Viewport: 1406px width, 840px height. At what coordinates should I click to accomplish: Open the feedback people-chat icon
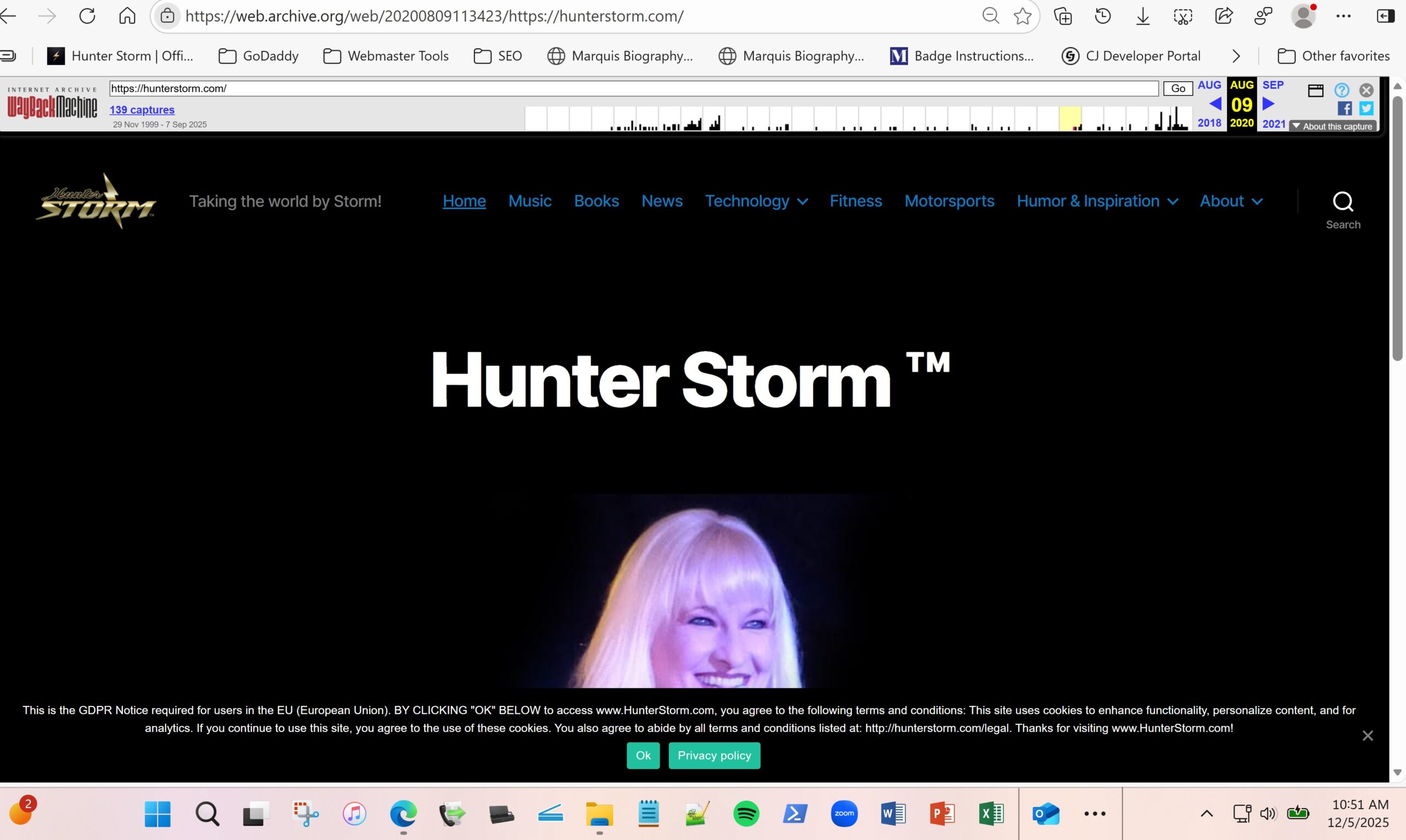[1263, 16]
